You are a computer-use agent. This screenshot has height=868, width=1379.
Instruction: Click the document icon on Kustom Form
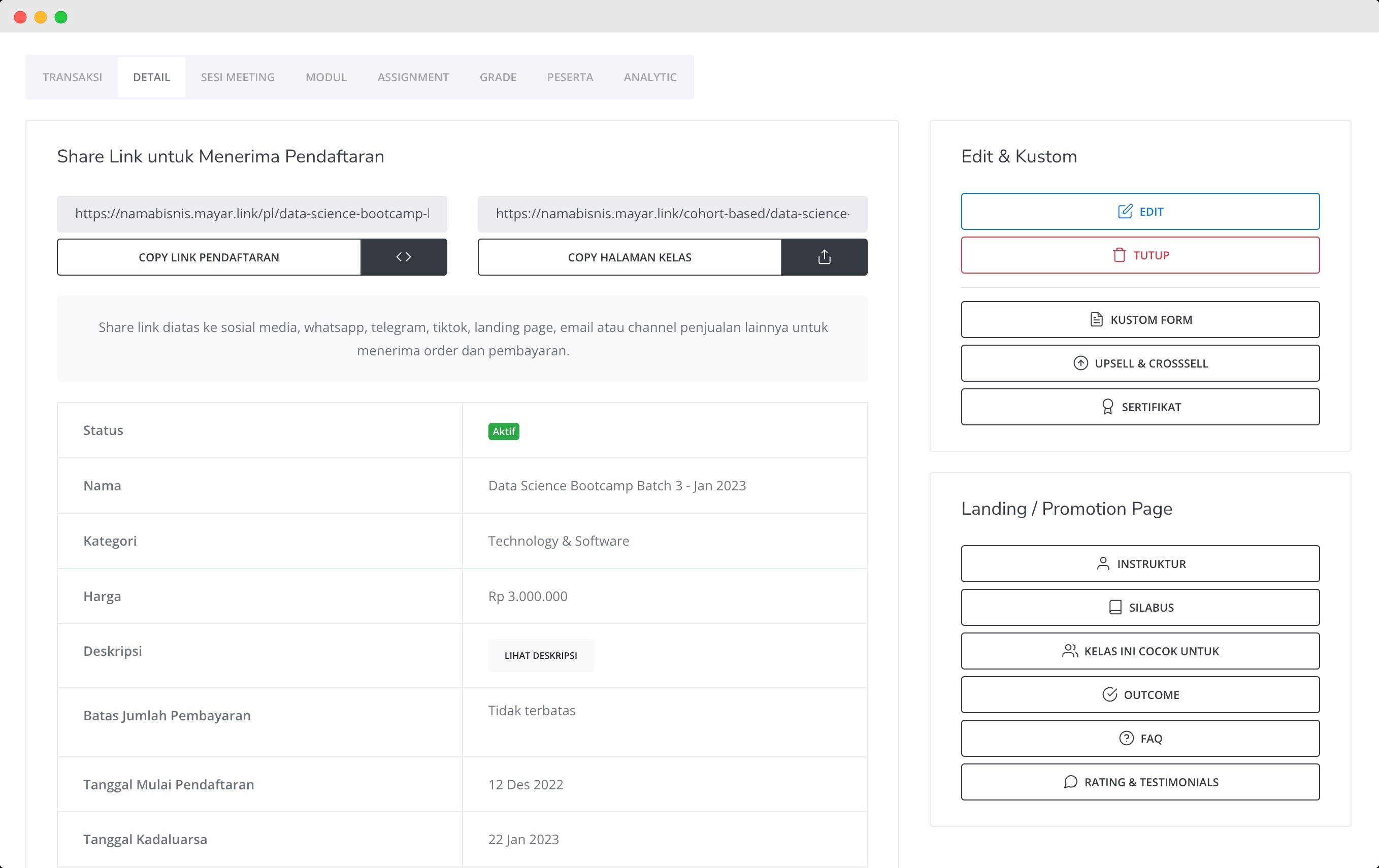(x=1096, y=319)
